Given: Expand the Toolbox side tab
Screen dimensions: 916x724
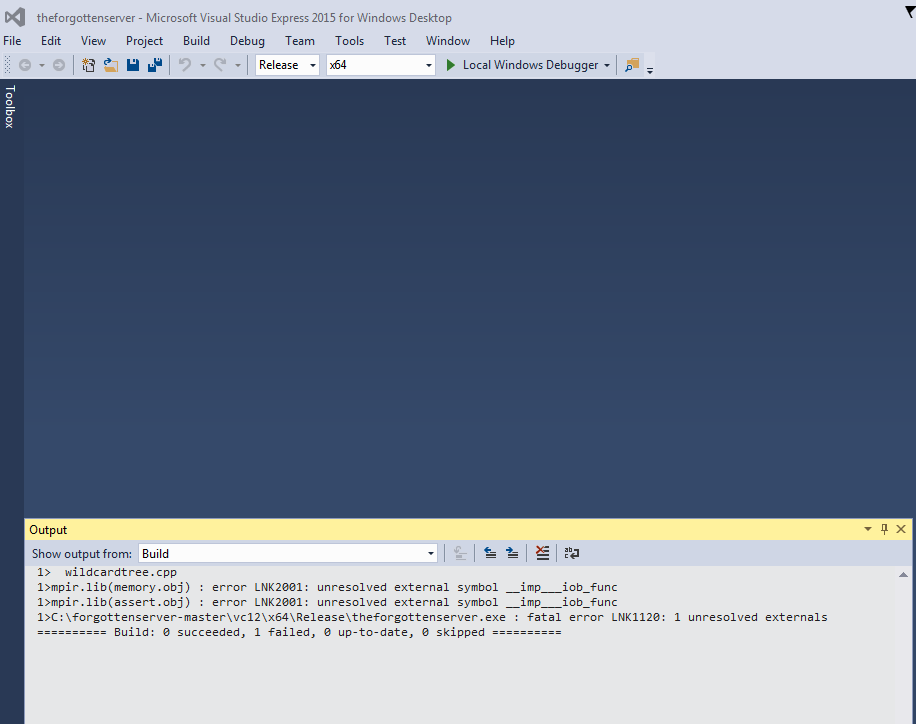Looking at the screenshot, I should pyautogui.click(x=10, y=106).
